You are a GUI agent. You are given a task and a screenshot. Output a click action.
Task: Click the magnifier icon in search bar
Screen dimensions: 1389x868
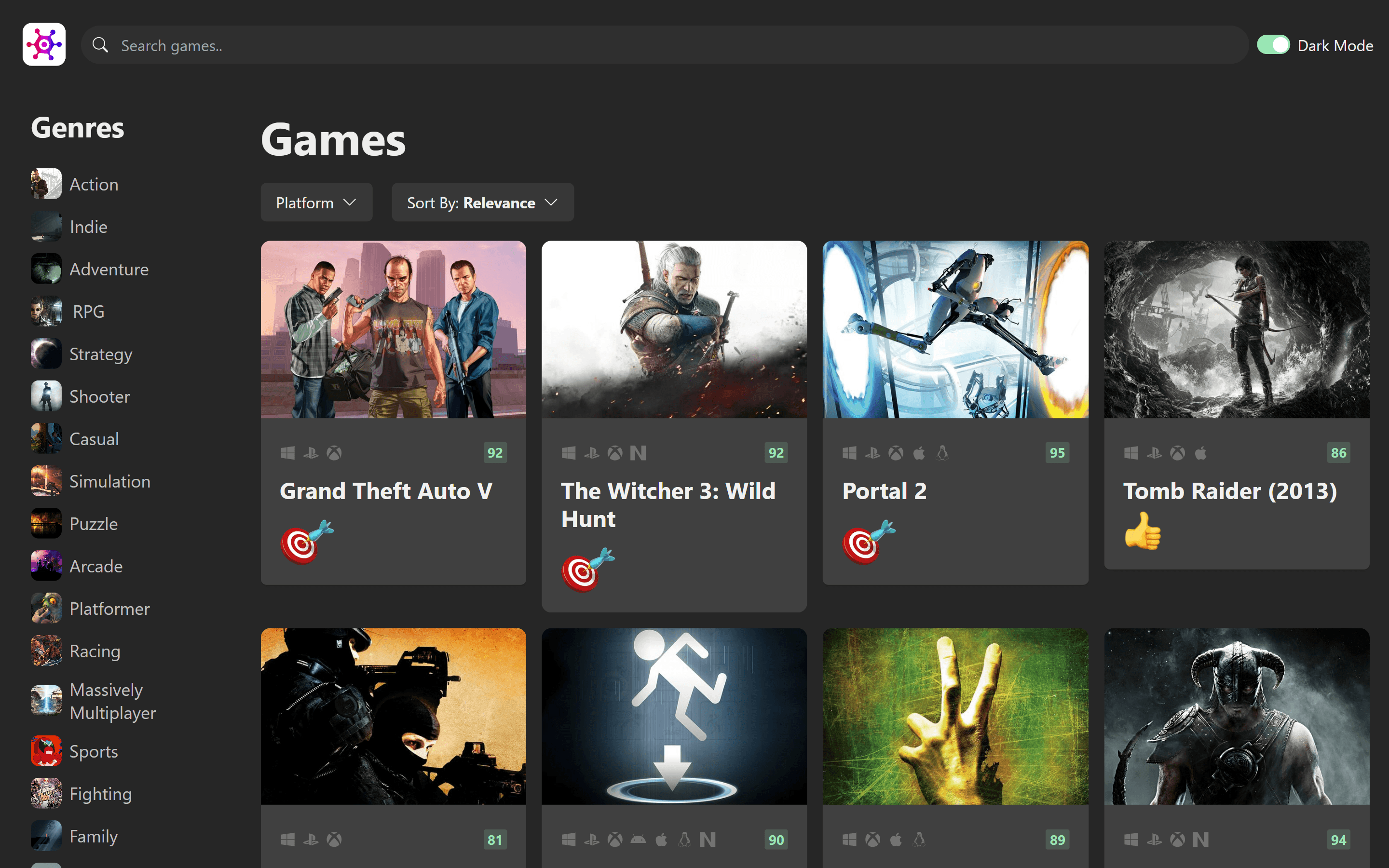tap(100, 45)
